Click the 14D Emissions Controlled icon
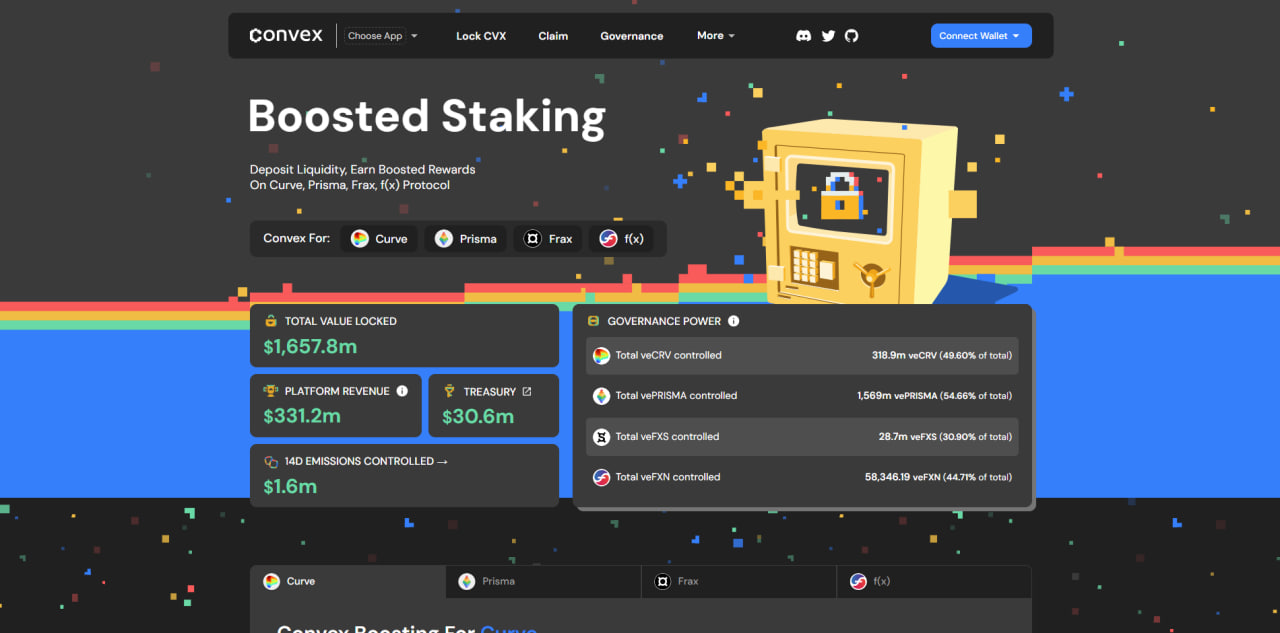This screenshot has height=633, width=1280. pyautogui.click(x=271, y=462)
